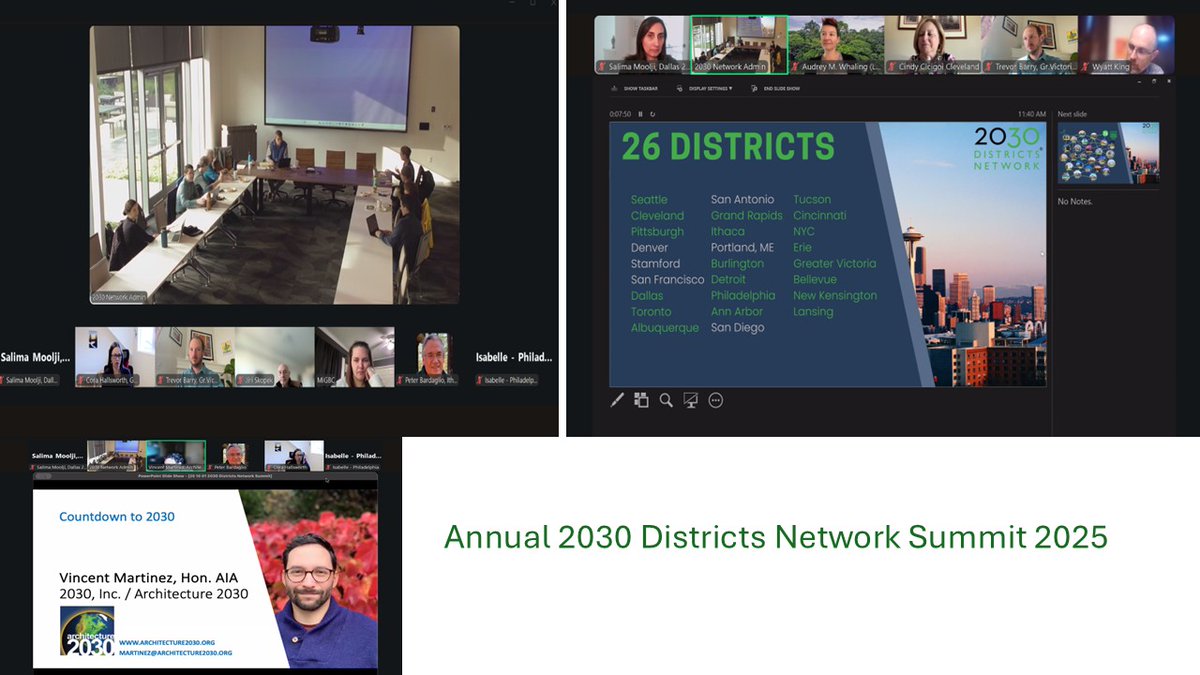This screenshot has width=1200, height=675.
Task: Click the 'No Notes.' notes area
Action: click(x=1075, y=202)
